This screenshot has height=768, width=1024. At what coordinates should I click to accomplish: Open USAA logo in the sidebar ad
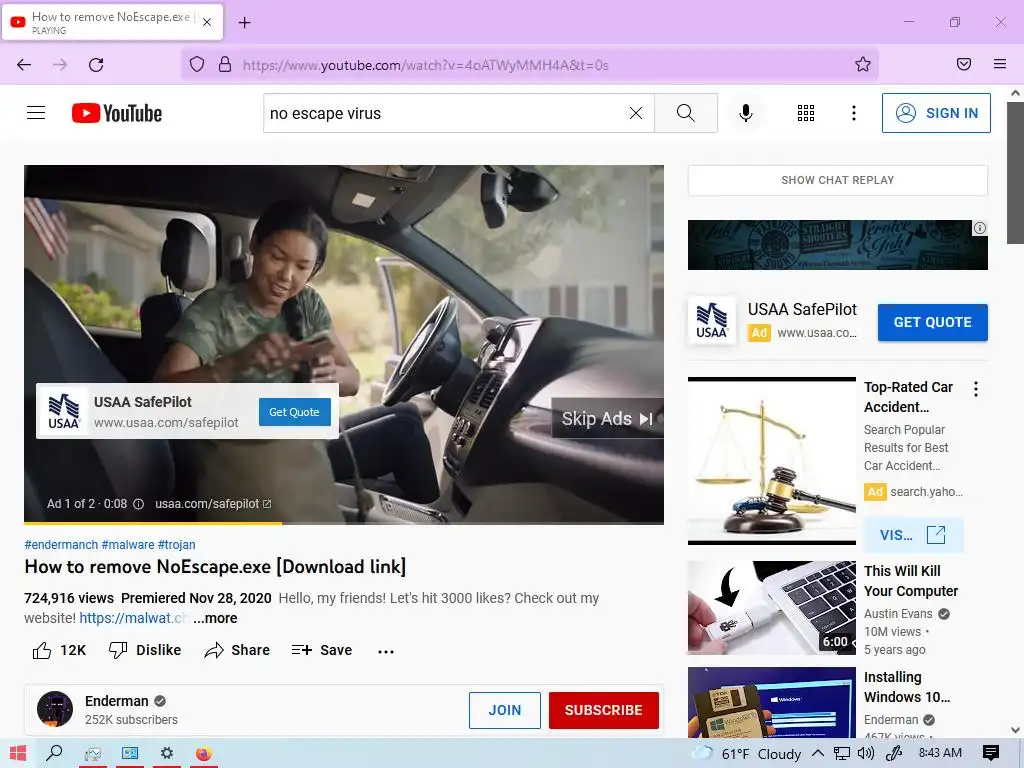711,320
